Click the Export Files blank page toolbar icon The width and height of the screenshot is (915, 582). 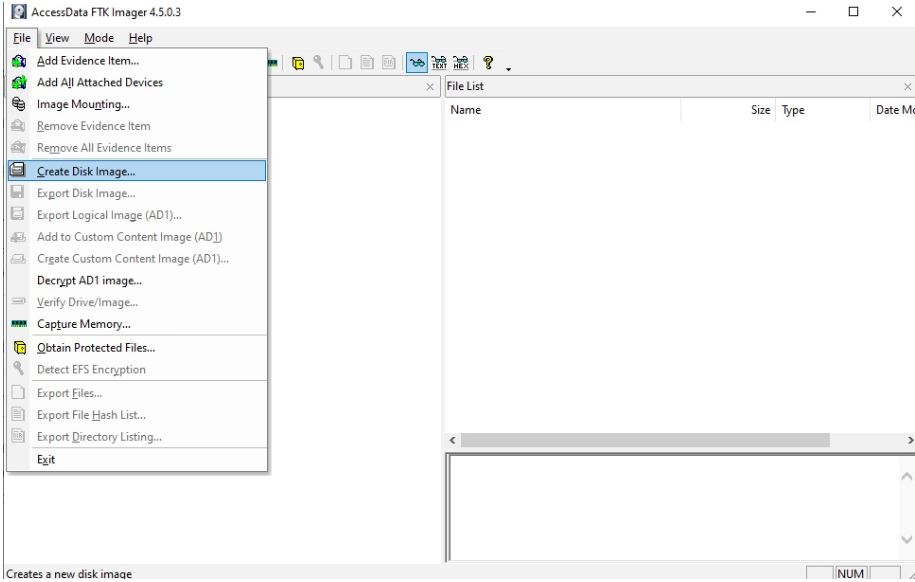(x=345, y=62)
